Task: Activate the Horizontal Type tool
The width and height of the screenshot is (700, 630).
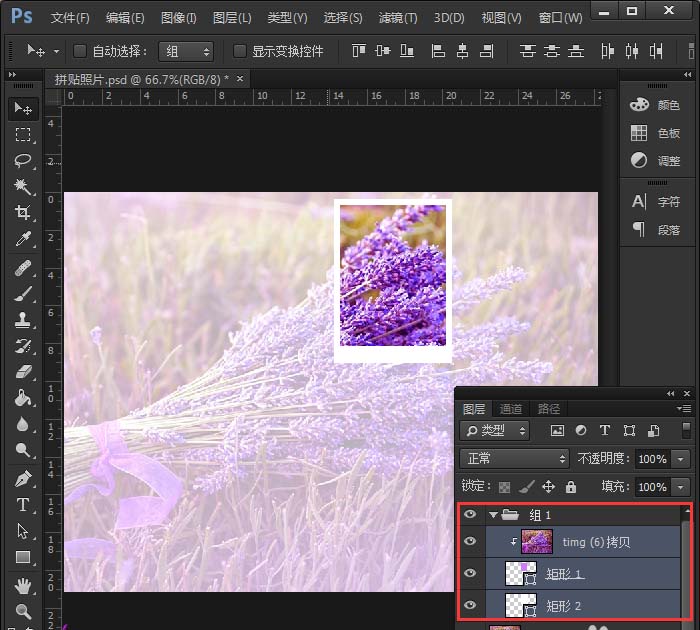Action: [23, 505]
